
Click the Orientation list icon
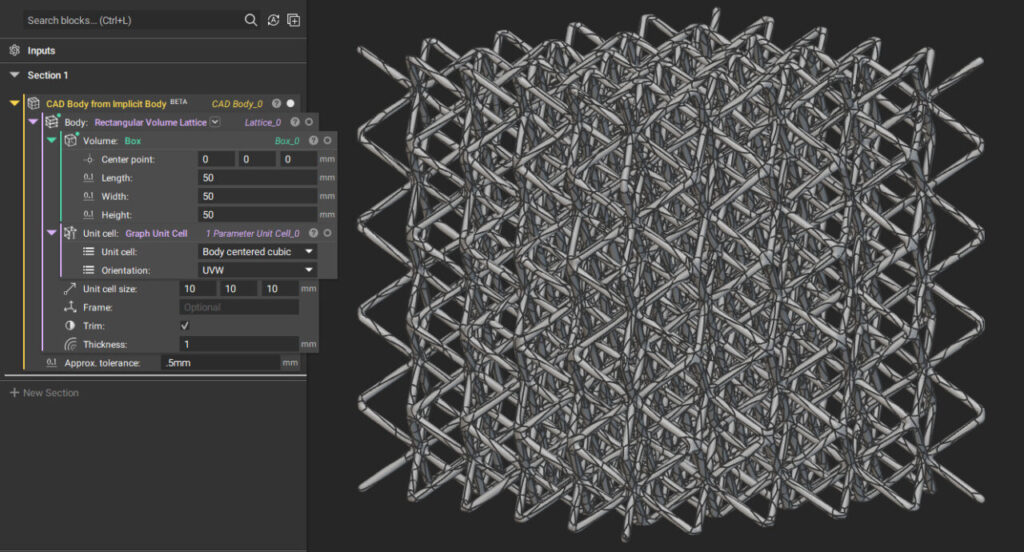pos(89,270)
